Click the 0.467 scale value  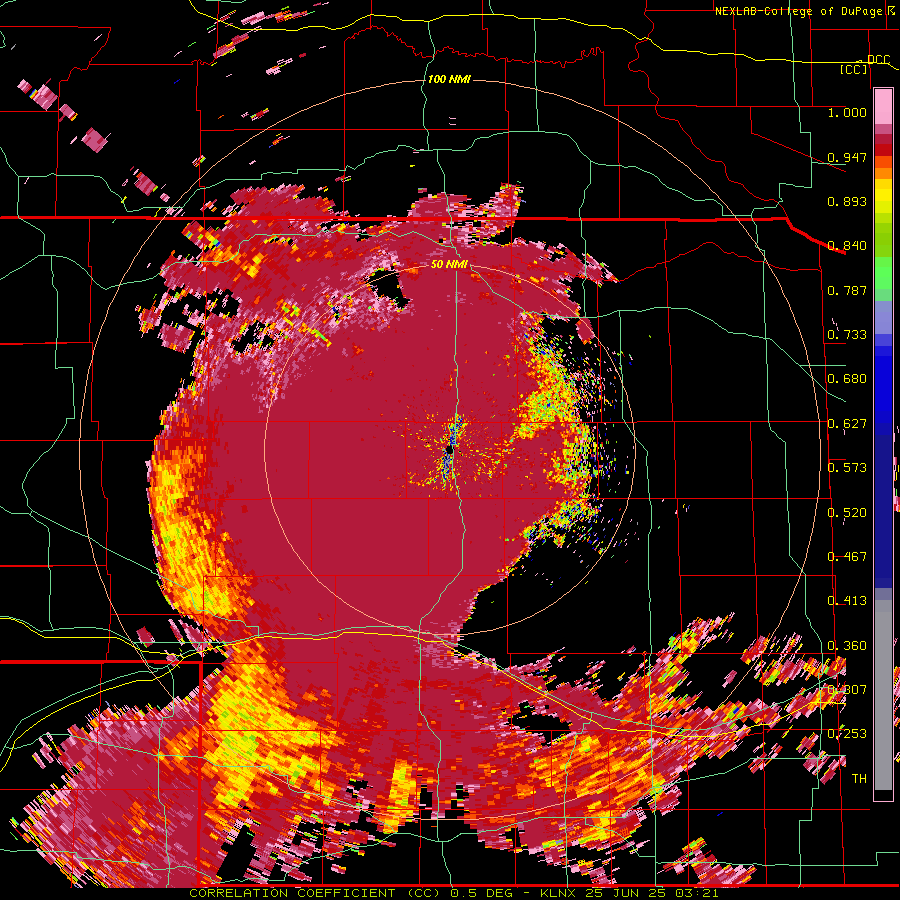(847, 557)
